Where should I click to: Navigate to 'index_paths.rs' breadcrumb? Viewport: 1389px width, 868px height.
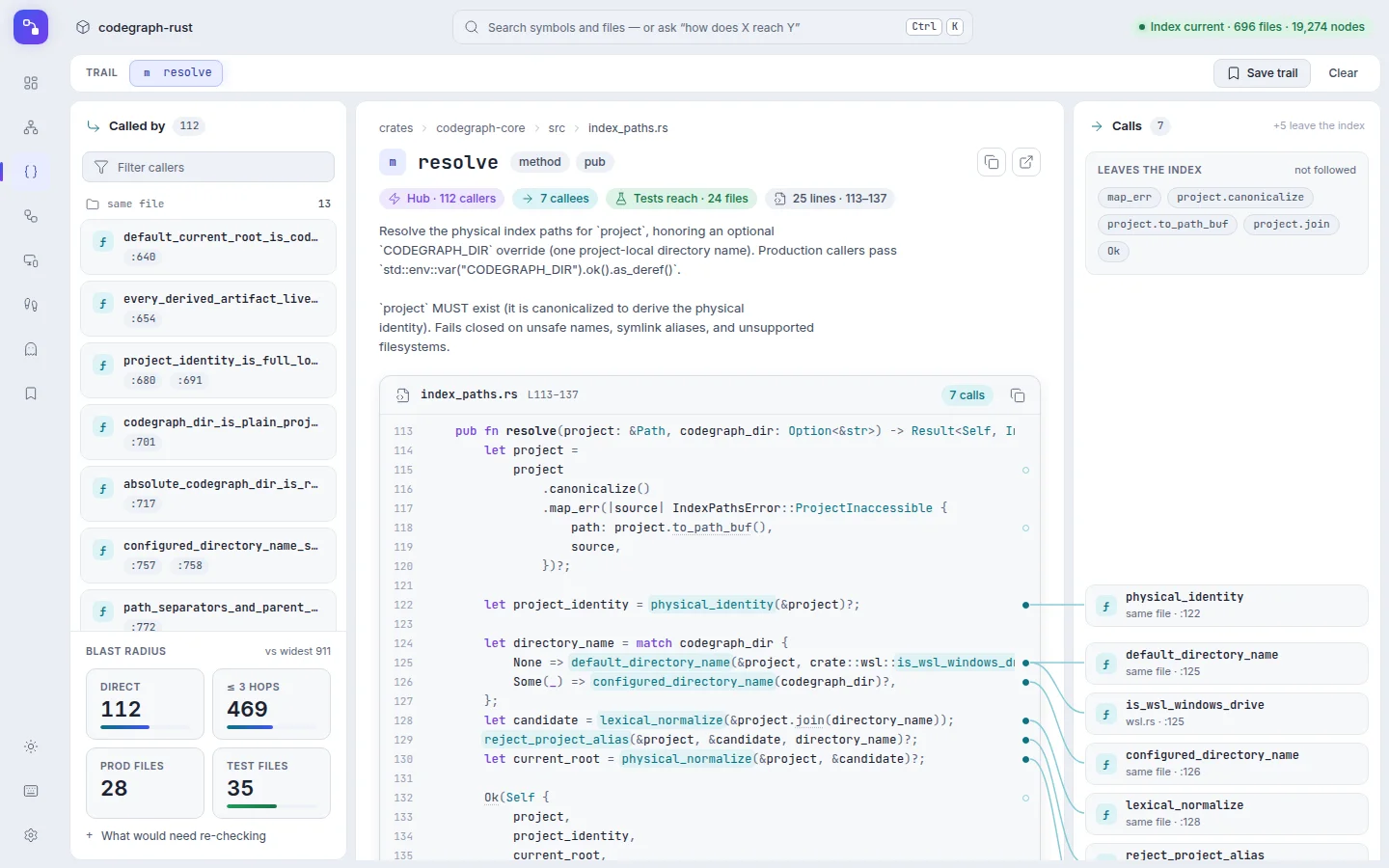[x=628, y=128]
